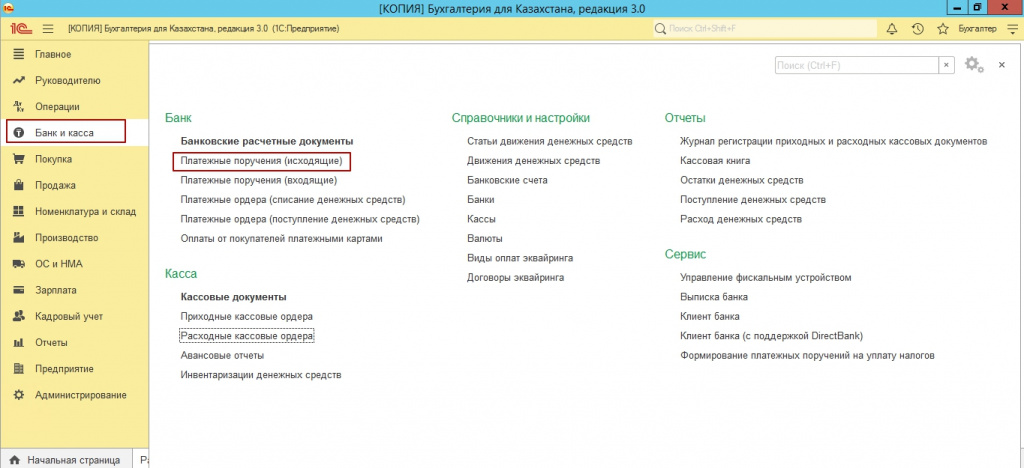
Task: Click the Администрирование gear icon
Action: (19, 395)
